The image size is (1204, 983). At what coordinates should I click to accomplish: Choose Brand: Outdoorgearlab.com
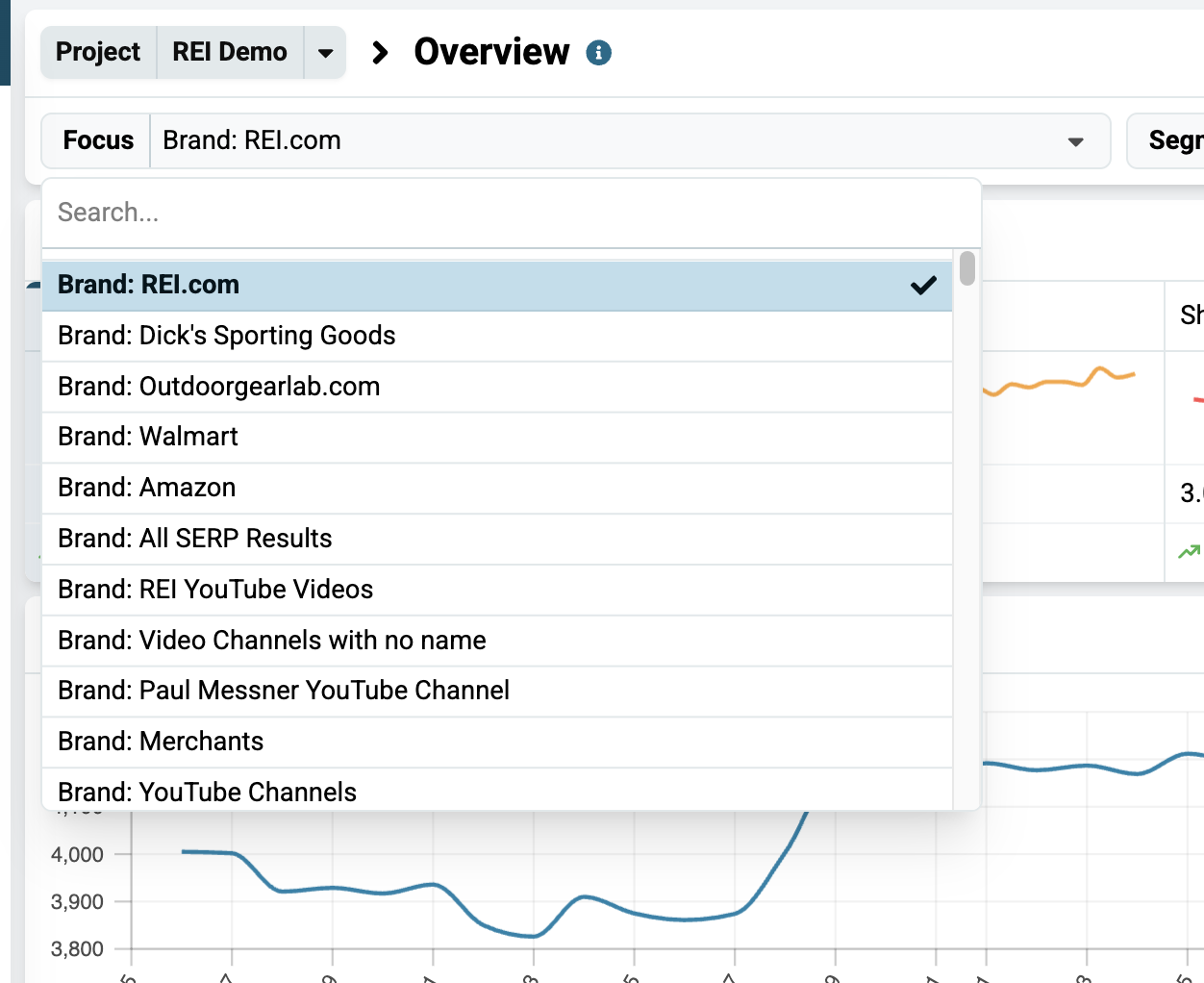pyautogui.click(x=497, y=387)
